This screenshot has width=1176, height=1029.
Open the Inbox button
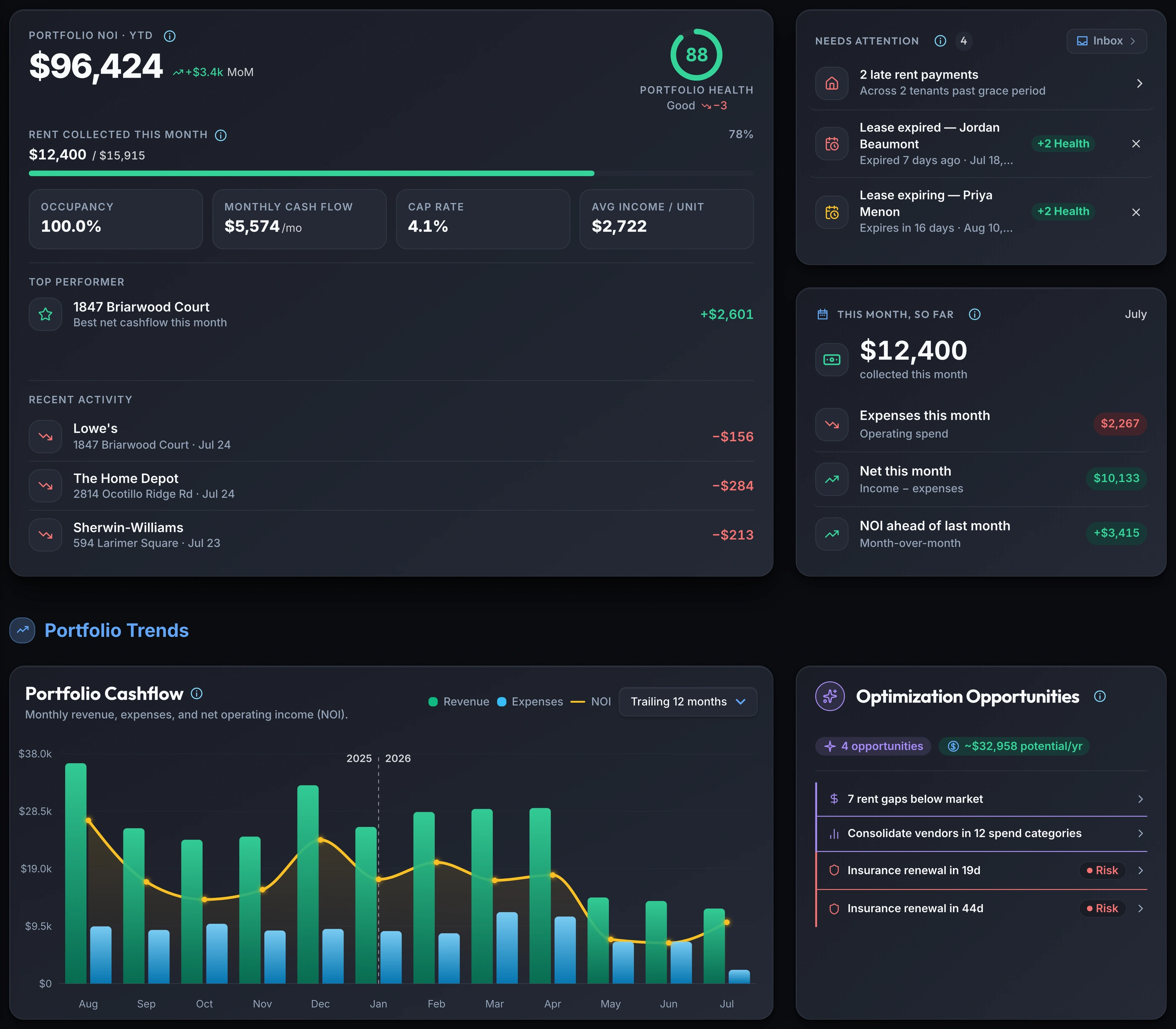1106,41
